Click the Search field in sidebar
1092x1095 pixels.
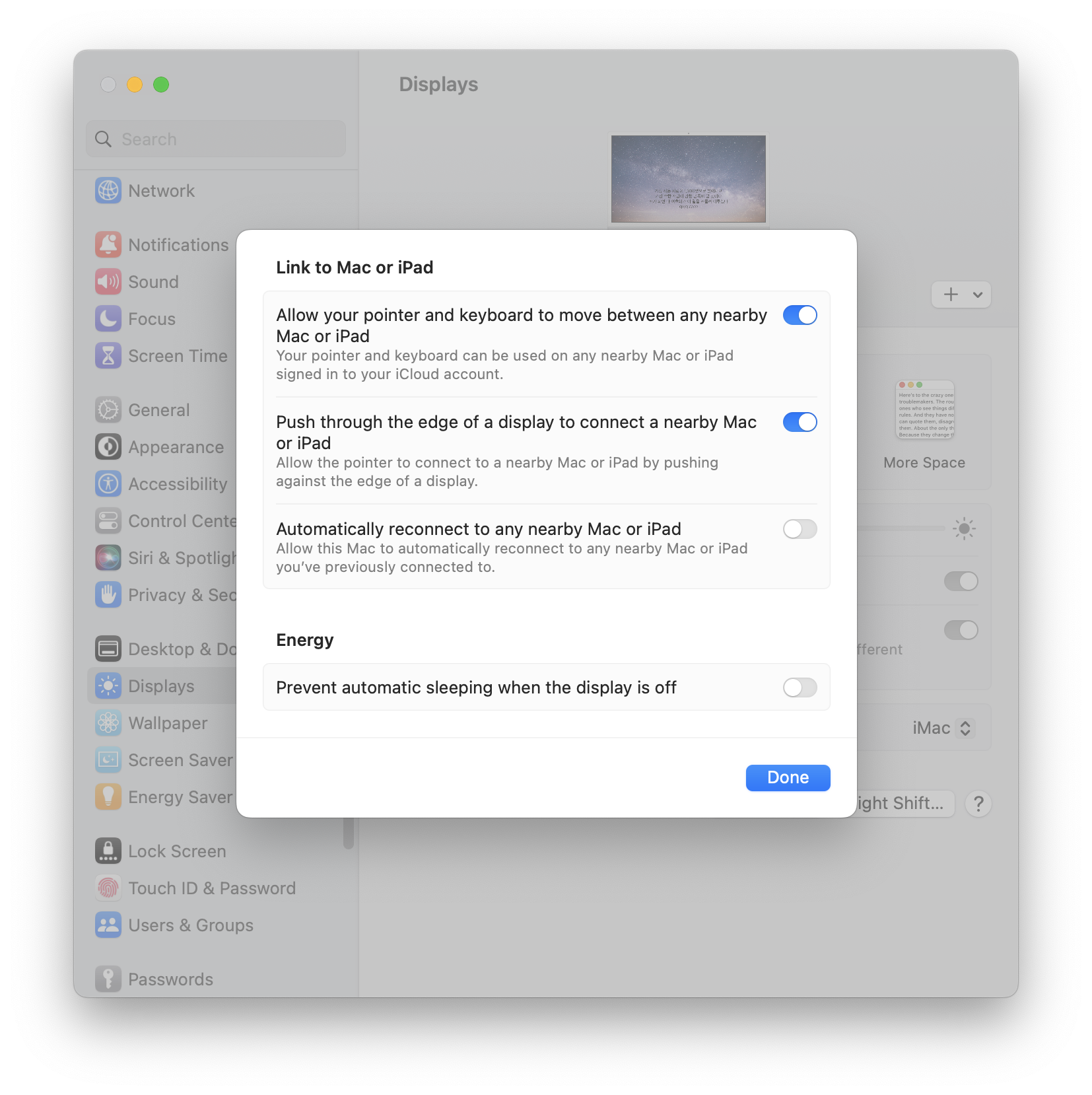pos(216,139)
